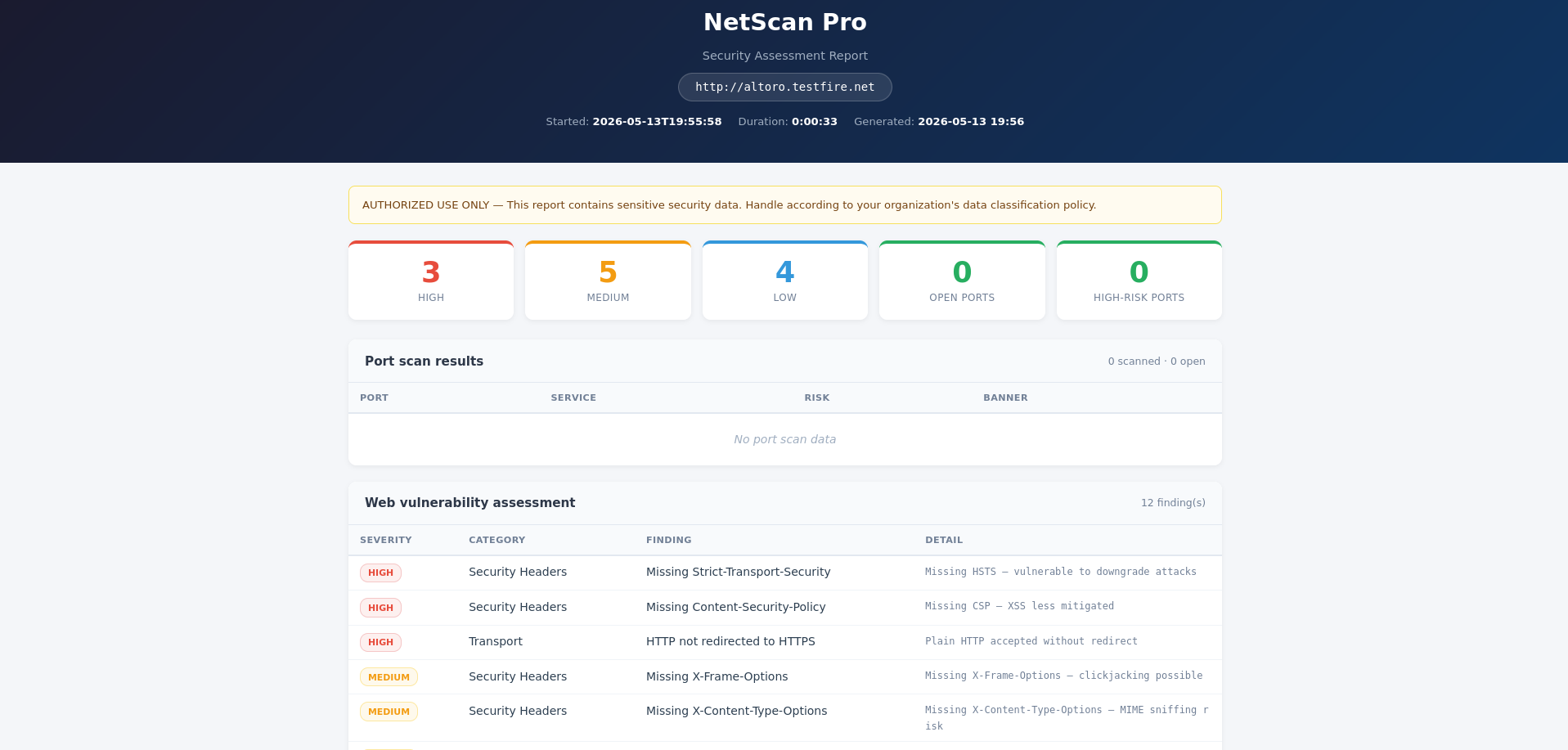The height and width of the screenshot is (750, 1568).
Task: Click the Generated timestamp 2026-05-13 19:56
Action: pyautogui.click(x=971, y=122)
